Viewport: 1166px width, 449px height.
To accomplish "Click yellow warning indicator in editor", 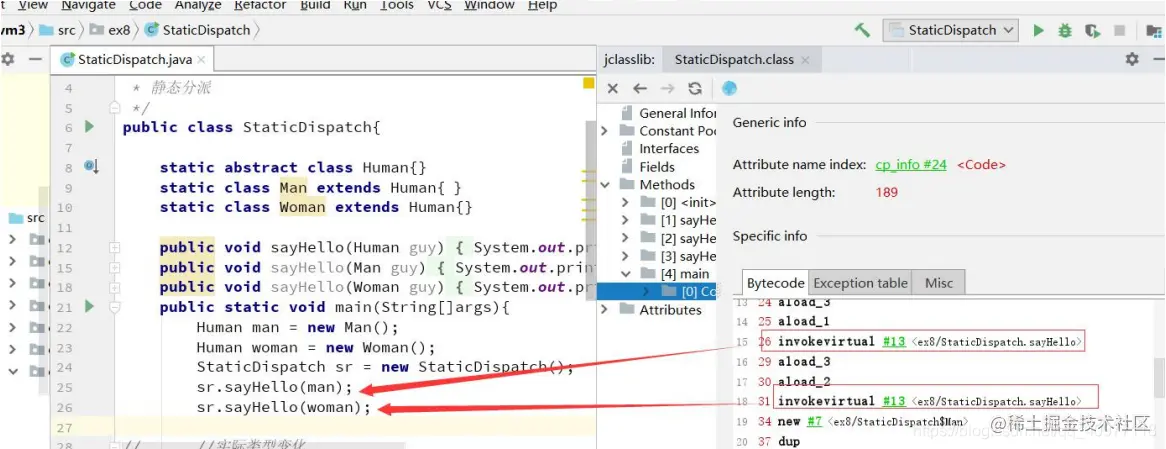I will pos(588,83).
